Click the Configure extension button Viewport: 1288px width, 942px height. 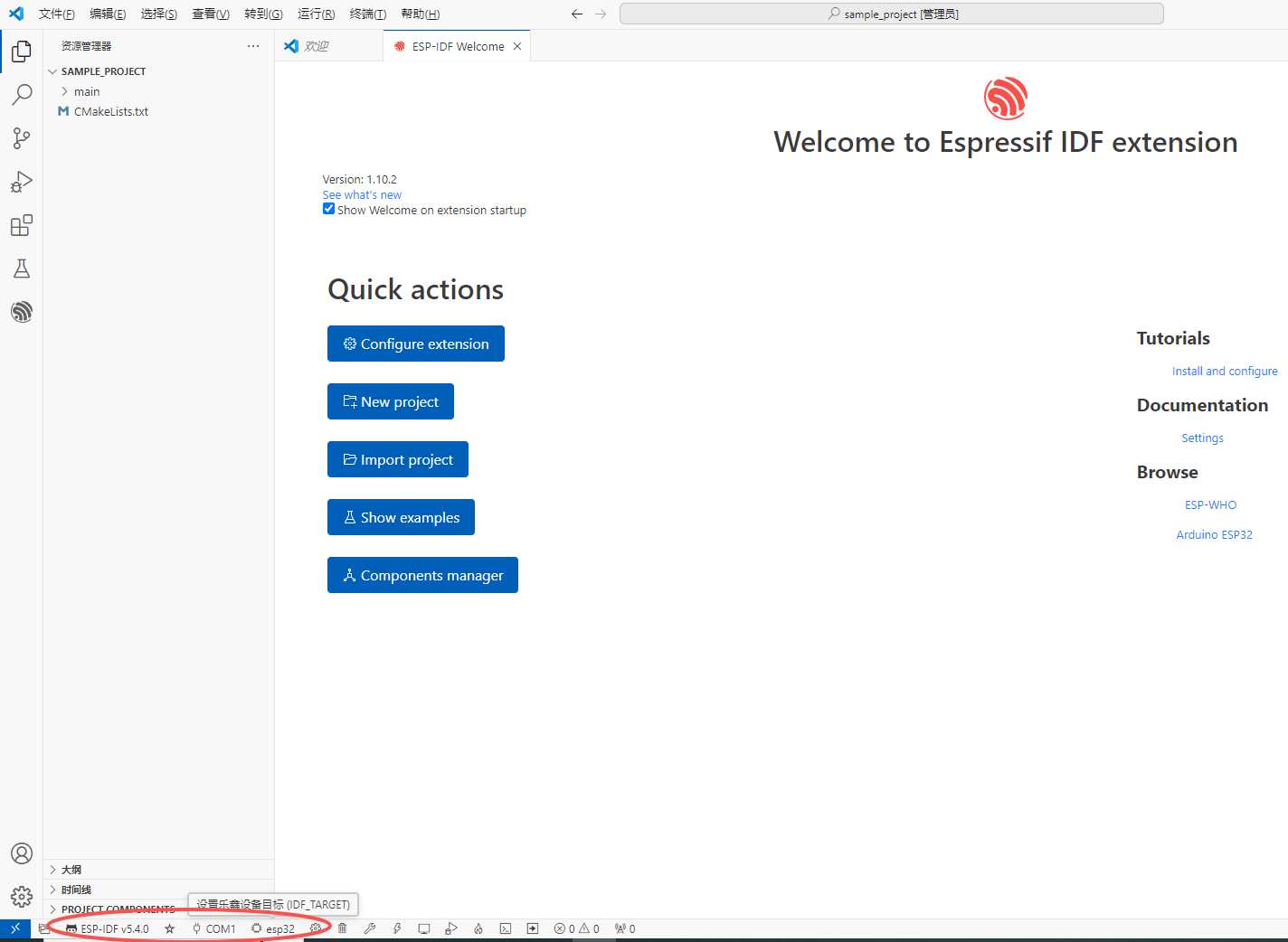(x=416, y=344)
